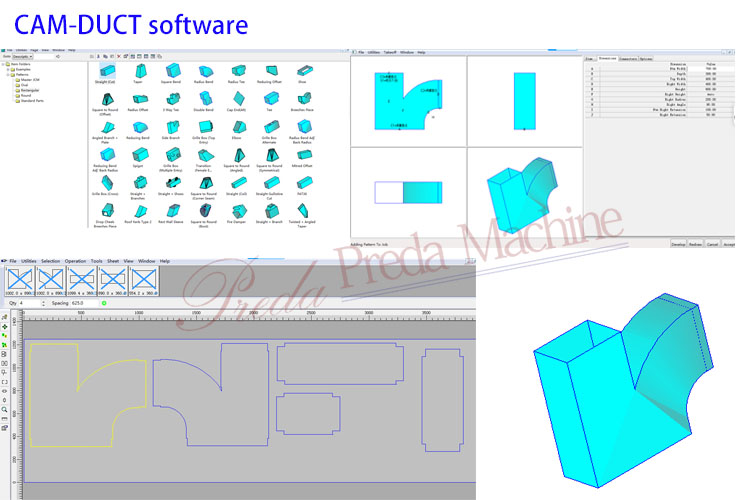750x500 pixels.
Task: Open the Selection menu in nesting window
Action: coord(50,261)
